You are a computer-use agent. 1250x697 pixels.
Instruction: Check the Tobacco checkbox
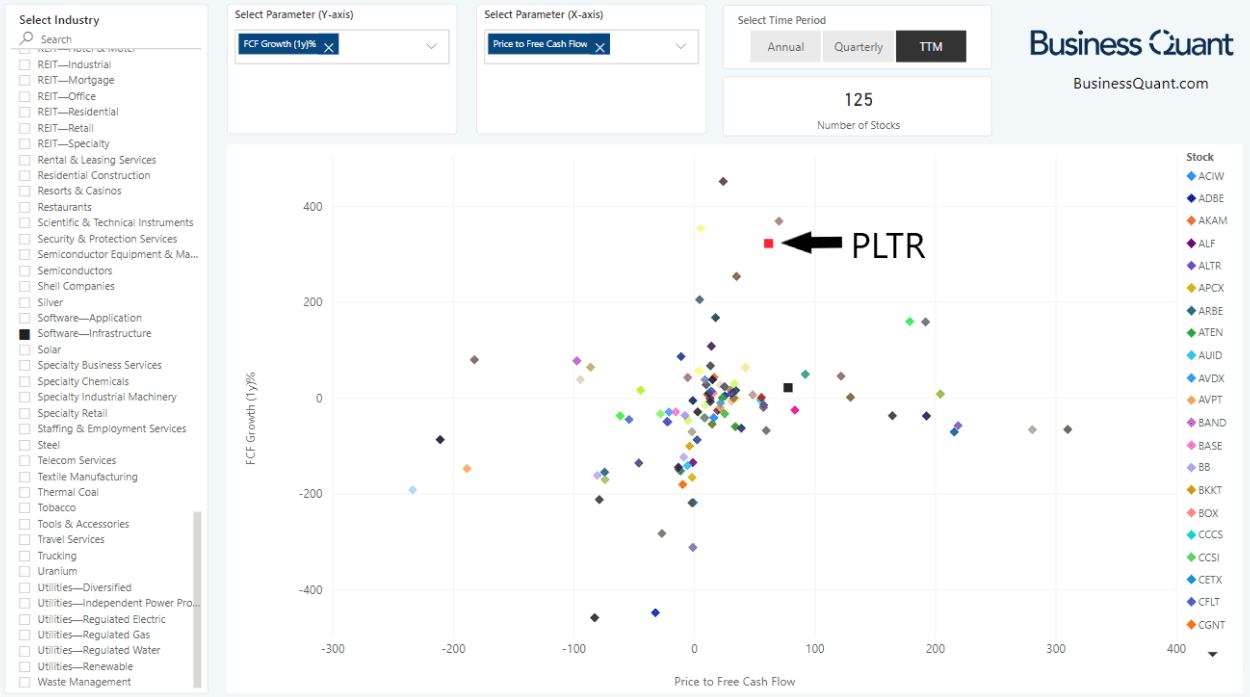pyautogui.click(x=25, y=508)
